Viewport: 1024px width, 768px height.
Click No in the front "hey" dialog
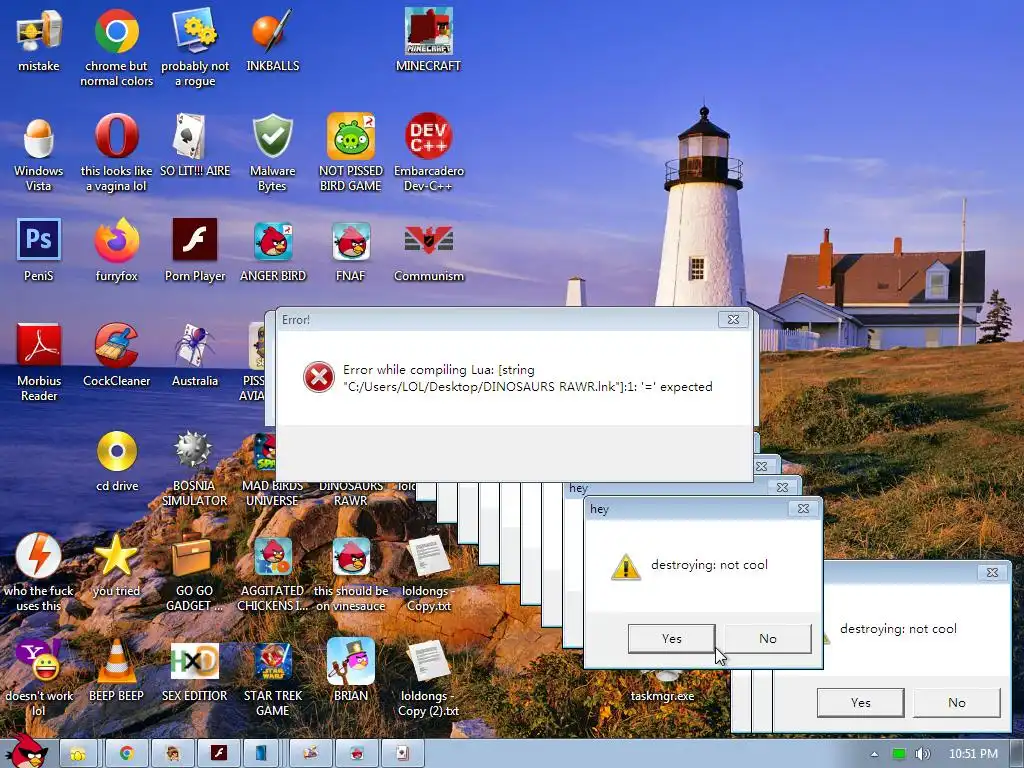pos(768,639)
